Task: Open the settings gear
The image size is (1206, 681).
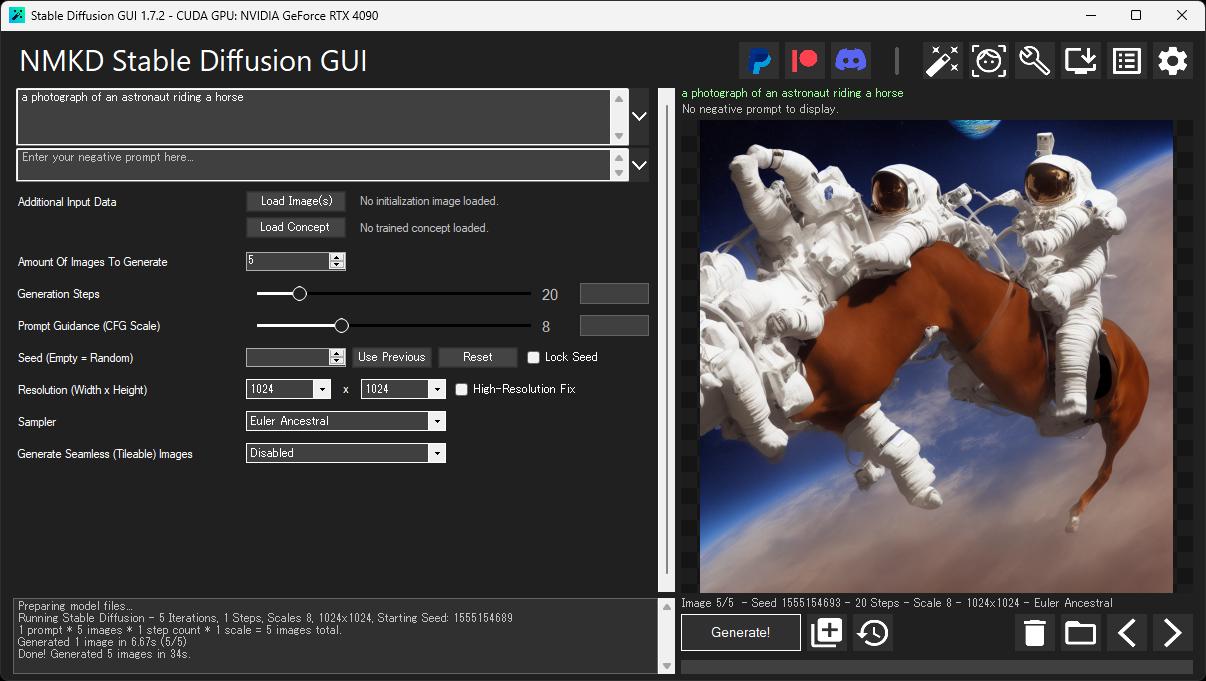Action: 1172,60
